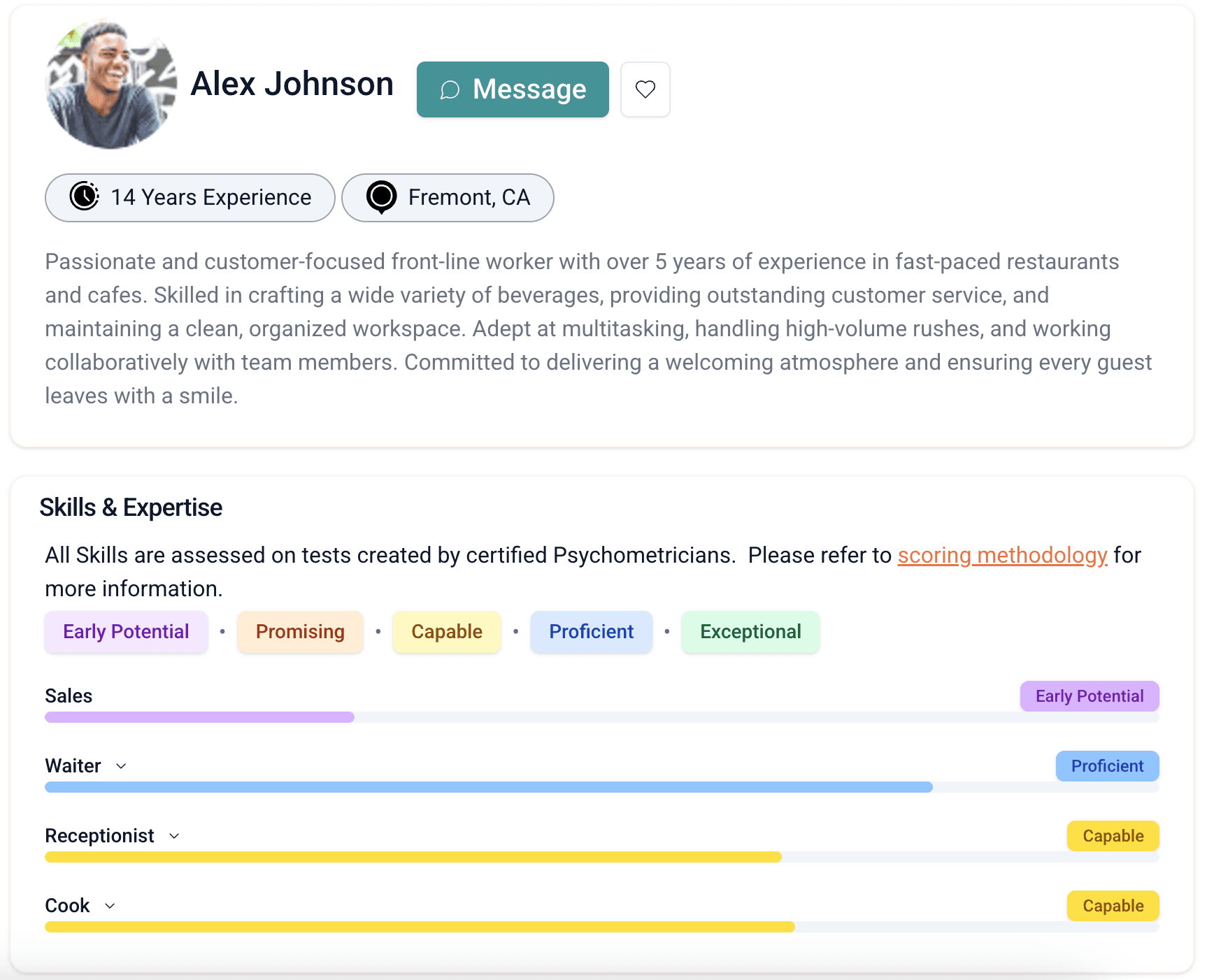Click the 14 Years Experience badge
The width and height of the screenshot is (1207, 980).
pyautogui.click(x=190, y=198)
